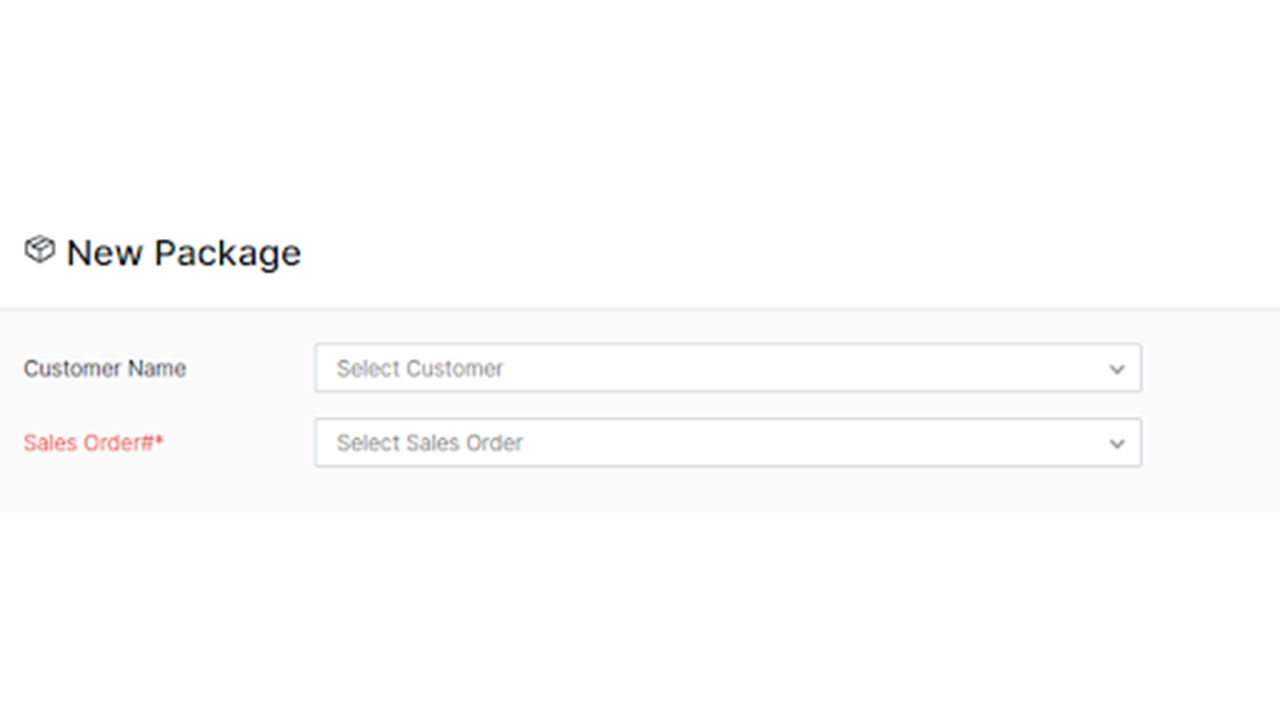Click the package box icon
Screen dimensions: 1280x720
(39, 250)
